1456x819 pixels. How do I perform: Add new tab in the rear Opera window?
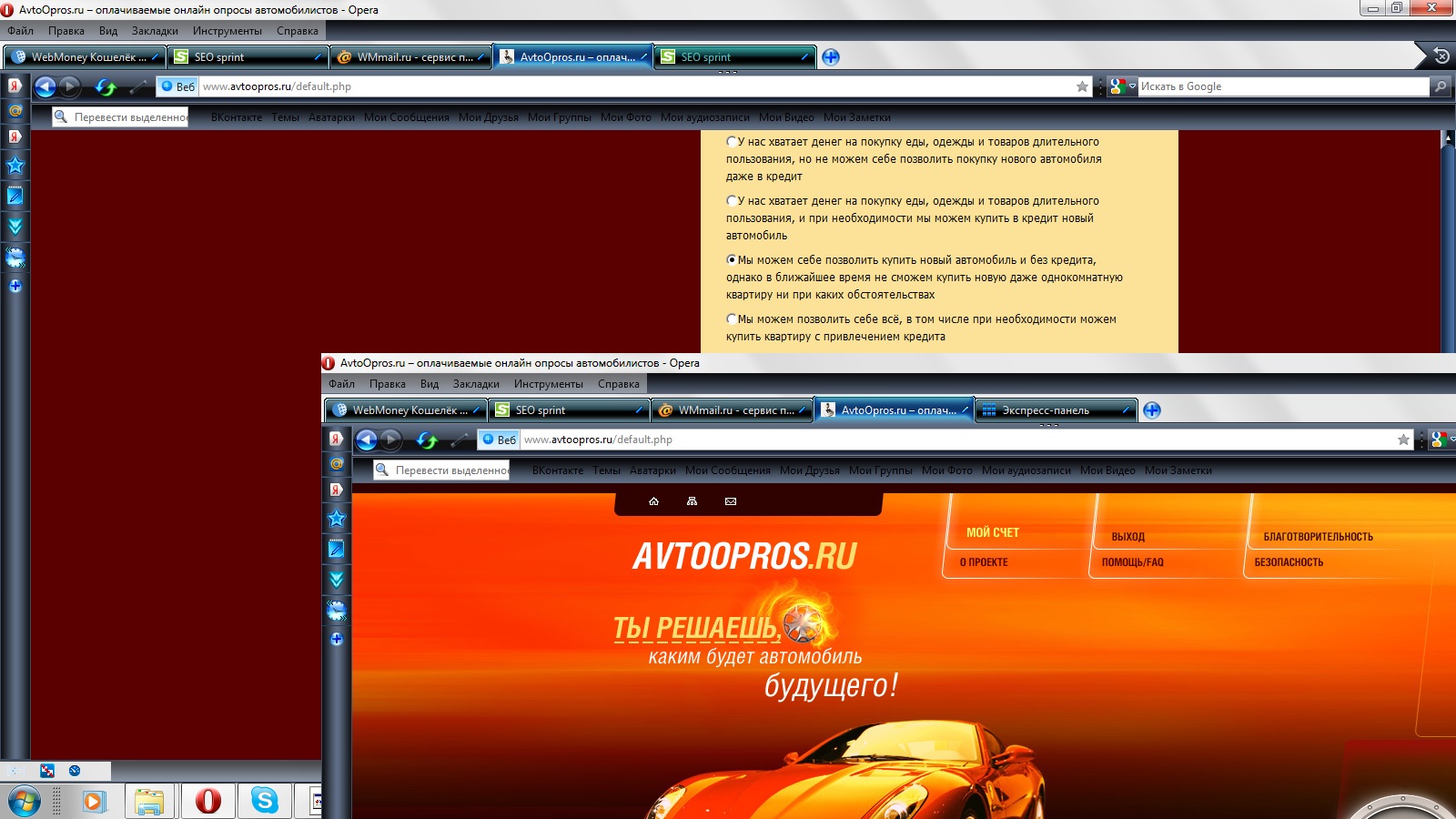(x=831, y=56)
